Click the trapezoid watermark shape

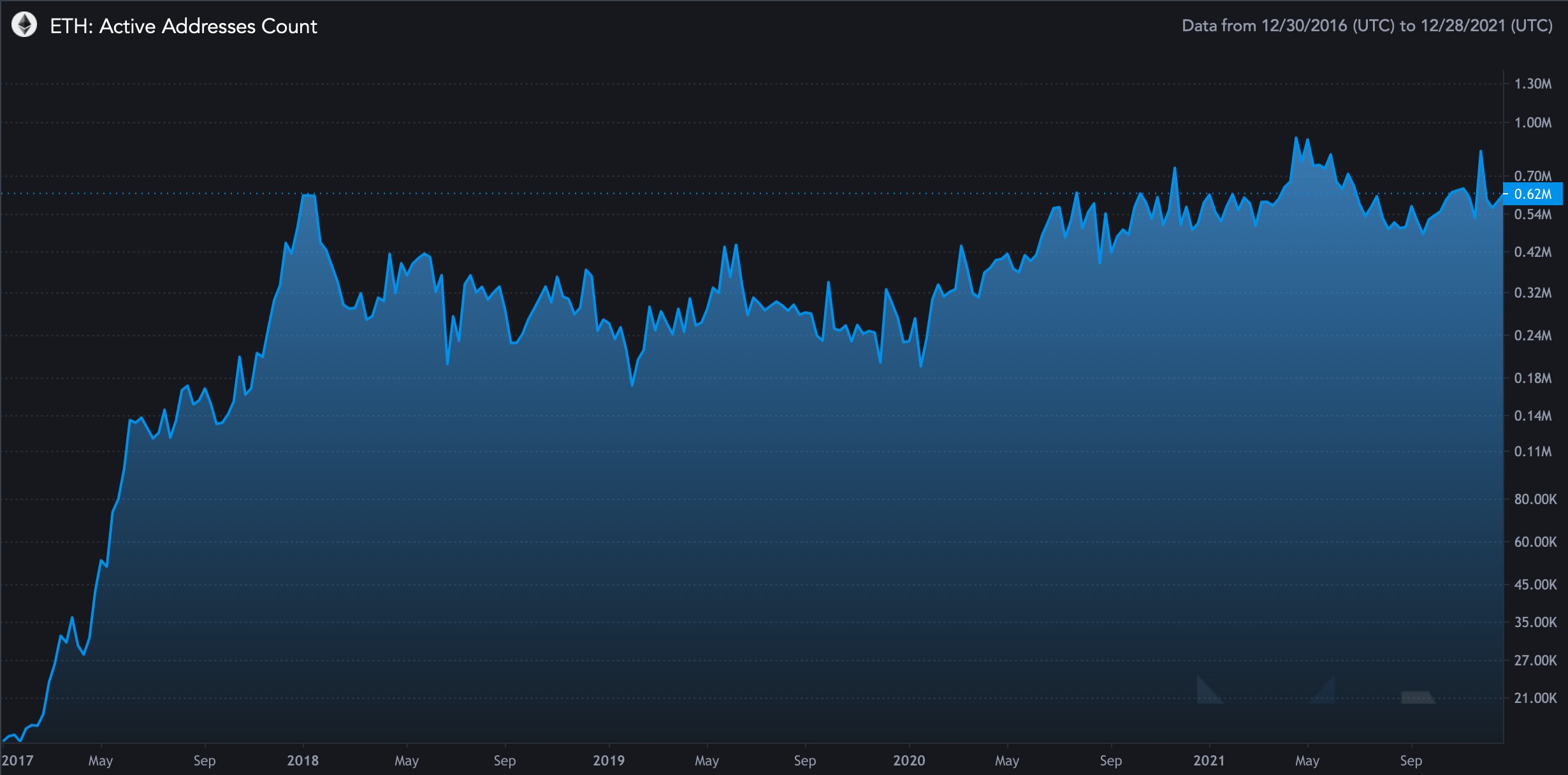pyautogui.click(x=1417, y=697)
